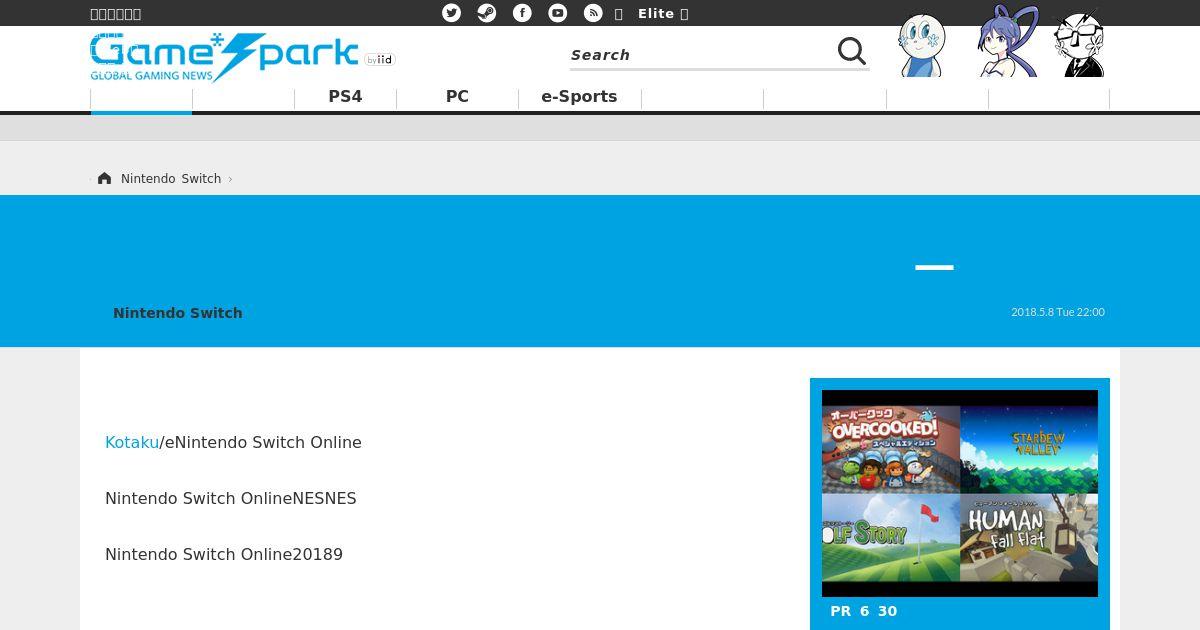This screenshot has height=630, width=1200.
Task: Open the Kotaku link in article
Action: point(132,442)
